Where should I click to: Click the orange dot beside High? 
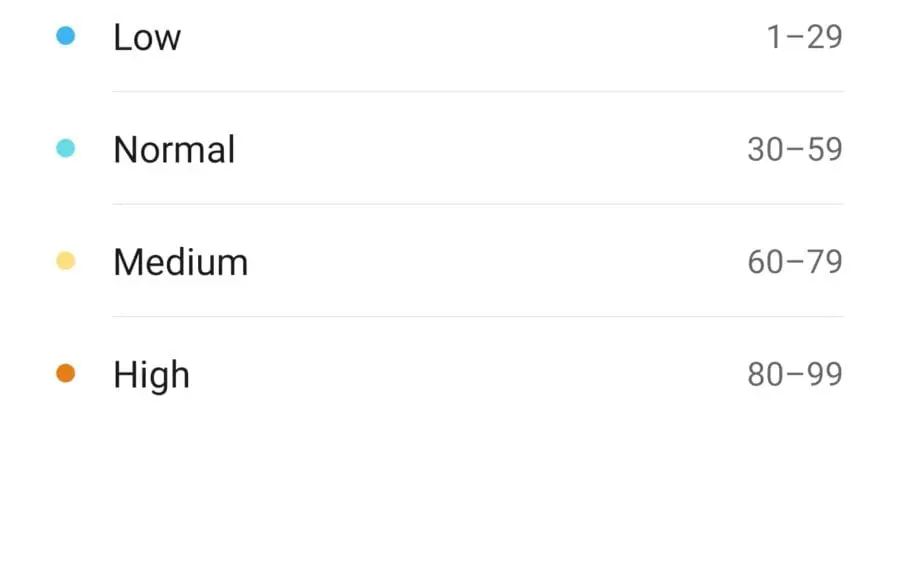click(65, 374)
